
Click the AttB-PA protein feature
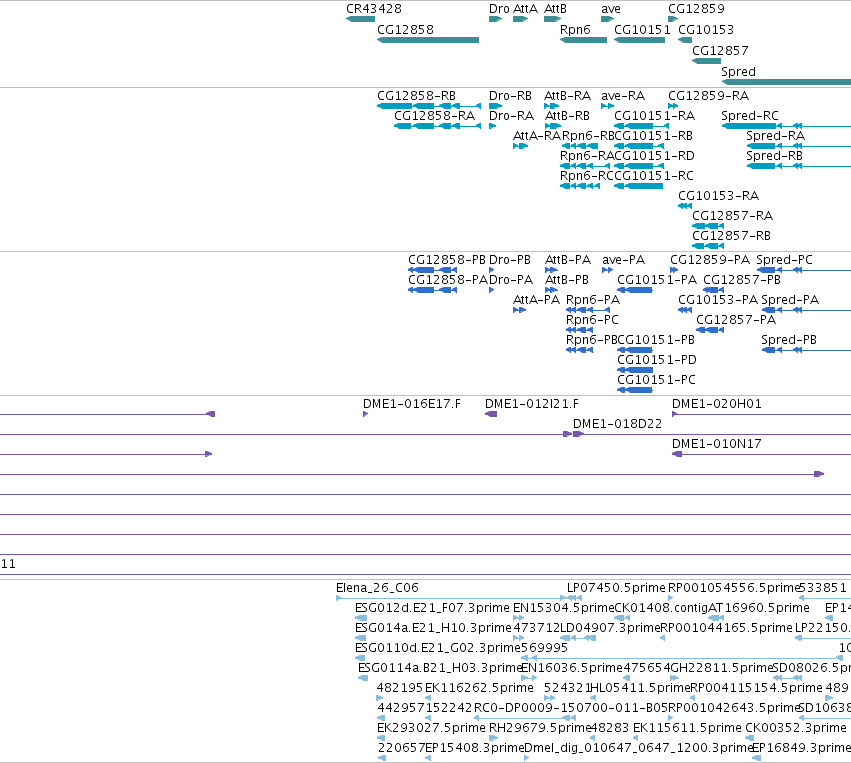tap(551, 270)
